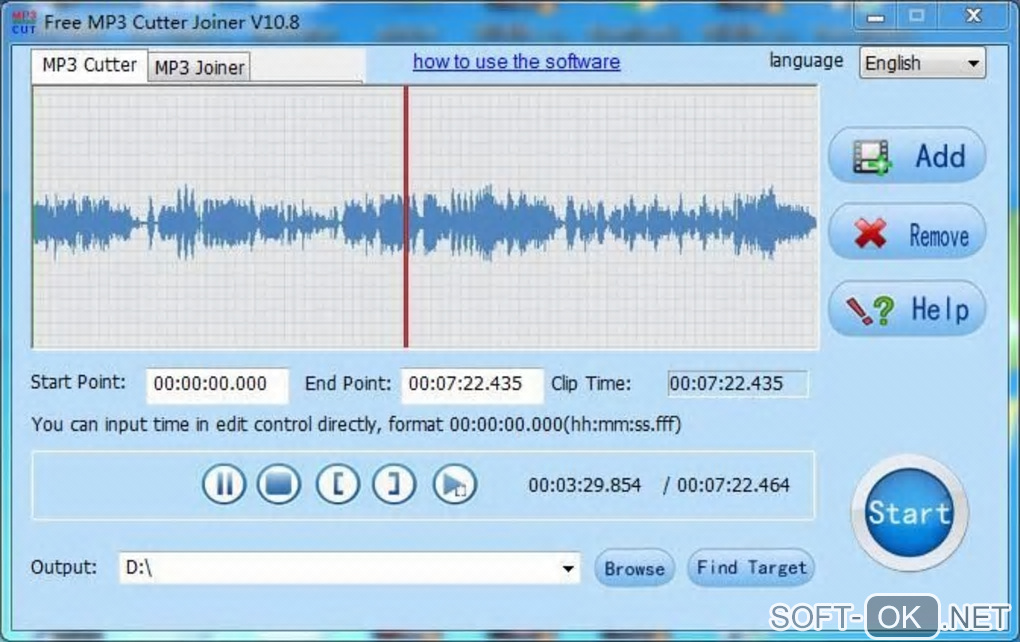Screen dimensions: 1020x642
Task: Select the MP3 Cutter tab
Action: coord(90,65)
